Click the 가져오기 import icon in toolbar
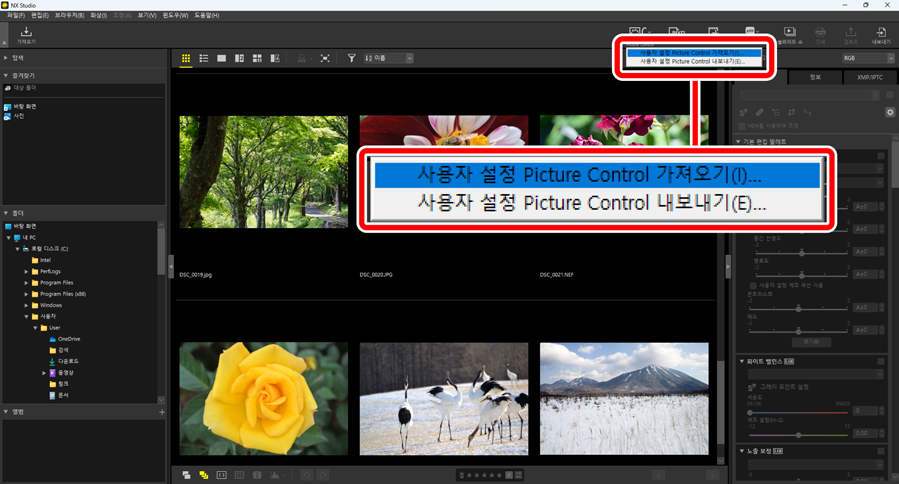Viewport: 899px width, 484px height. click(x=26, y=34)
